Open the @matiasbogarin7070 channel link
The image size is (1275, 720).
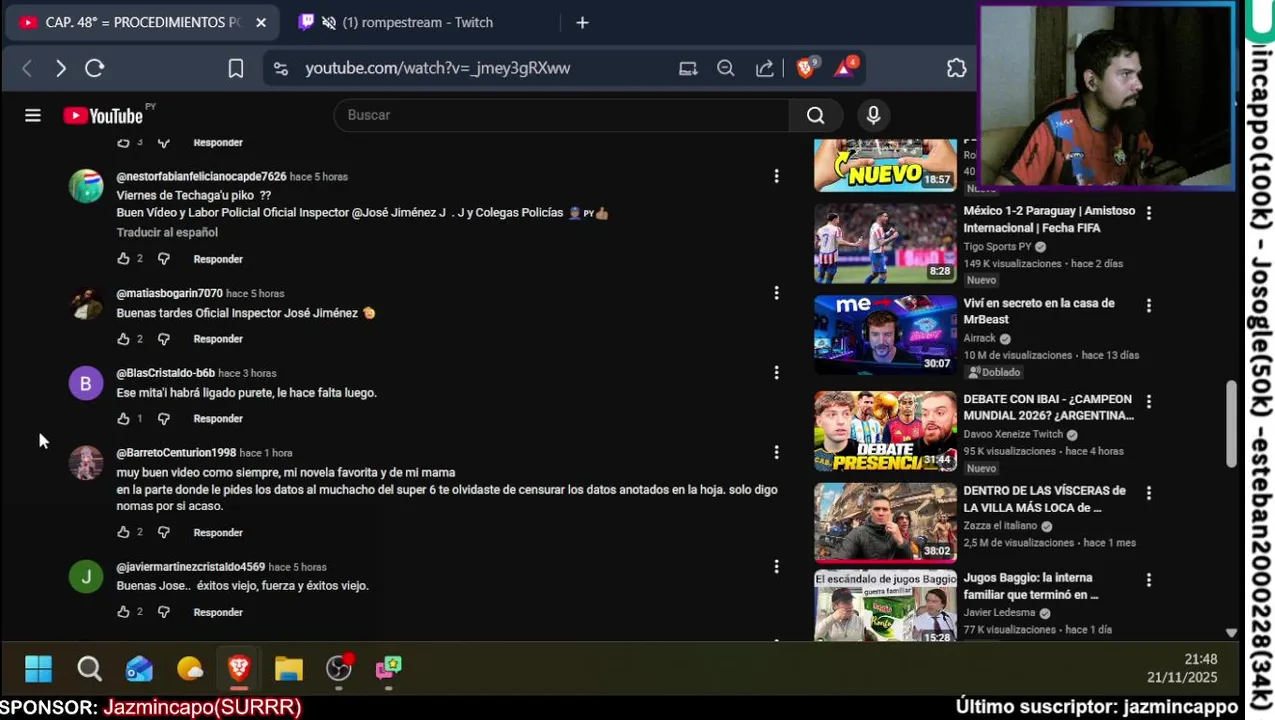[x=169, y=293]
